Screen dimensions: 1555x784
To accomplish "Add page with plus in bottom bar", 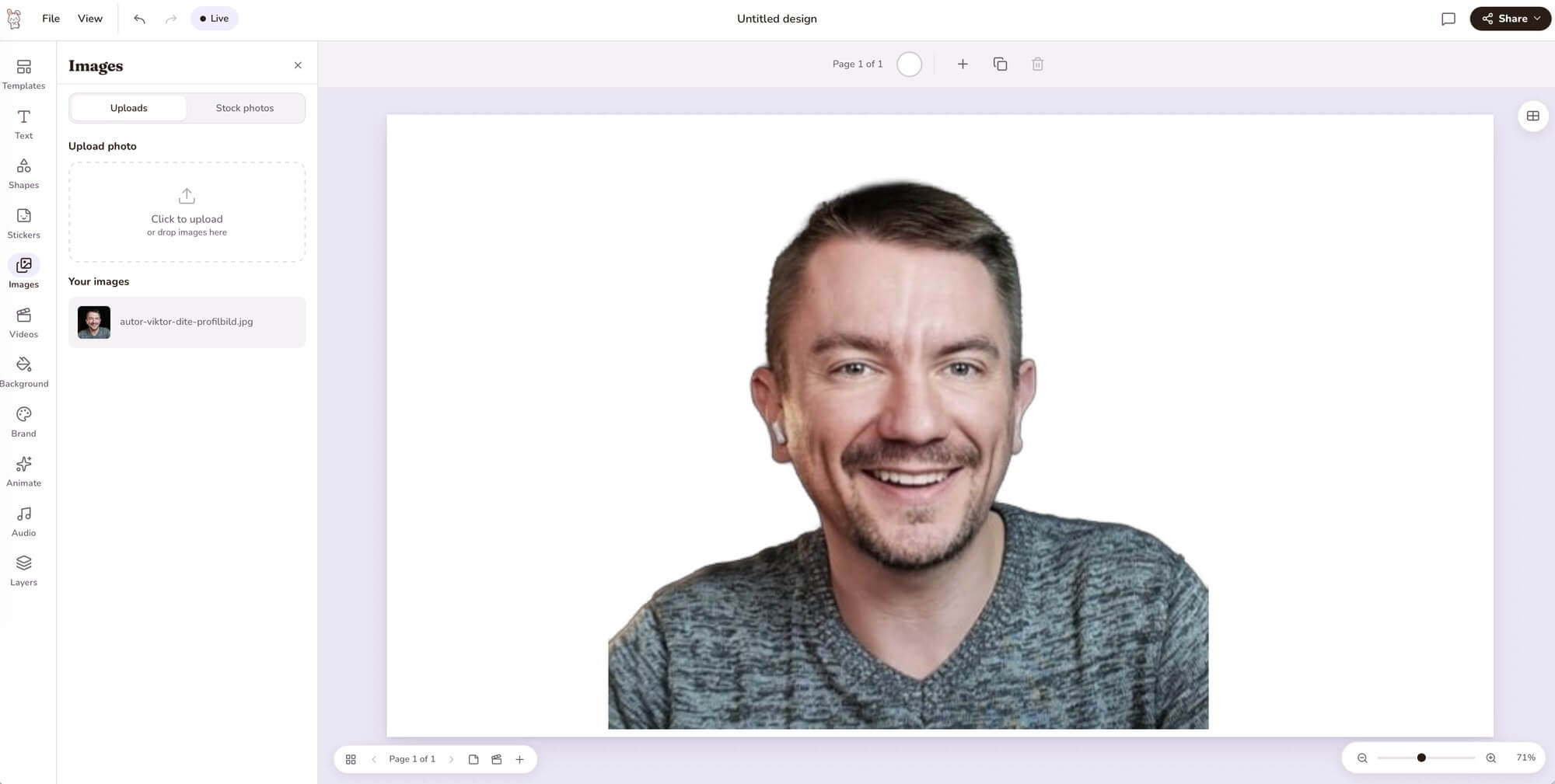I will [x=520, y=759].
